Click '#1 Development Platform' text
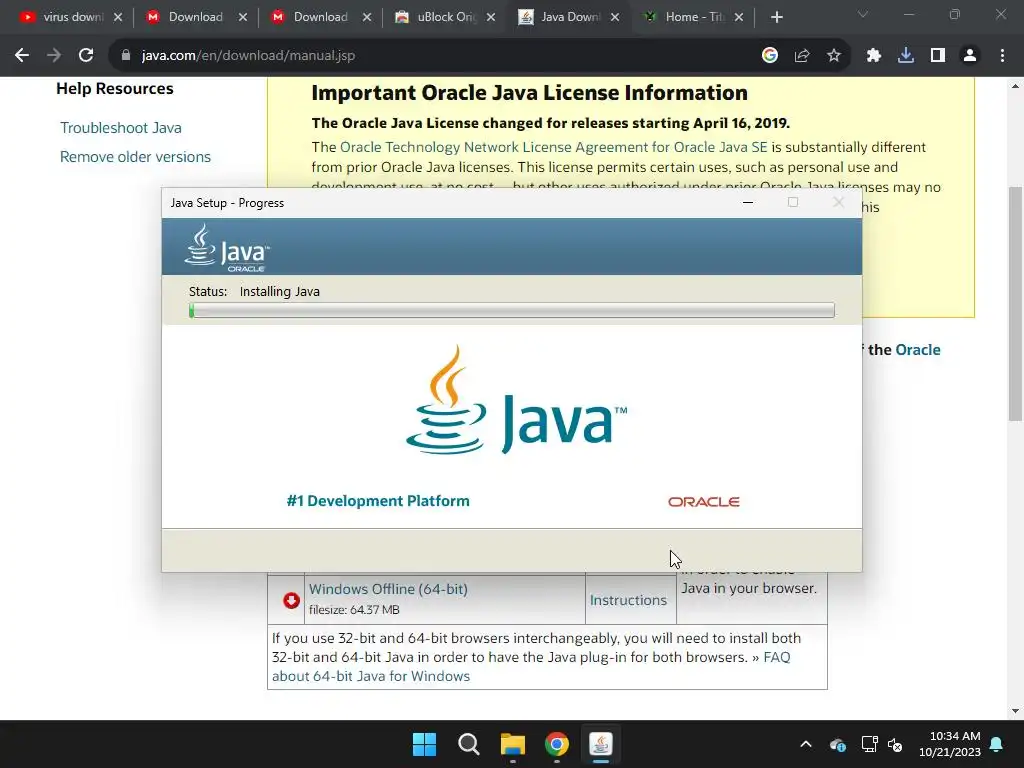 378,501
